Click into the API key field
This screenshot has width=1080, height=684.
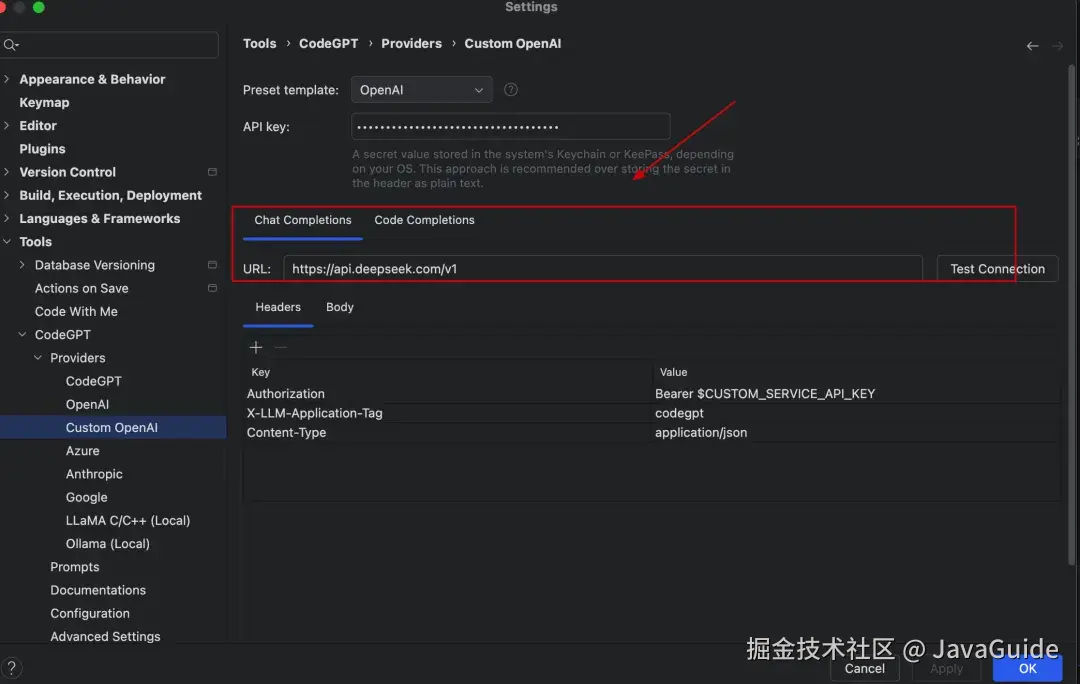[x=510, y=127]
